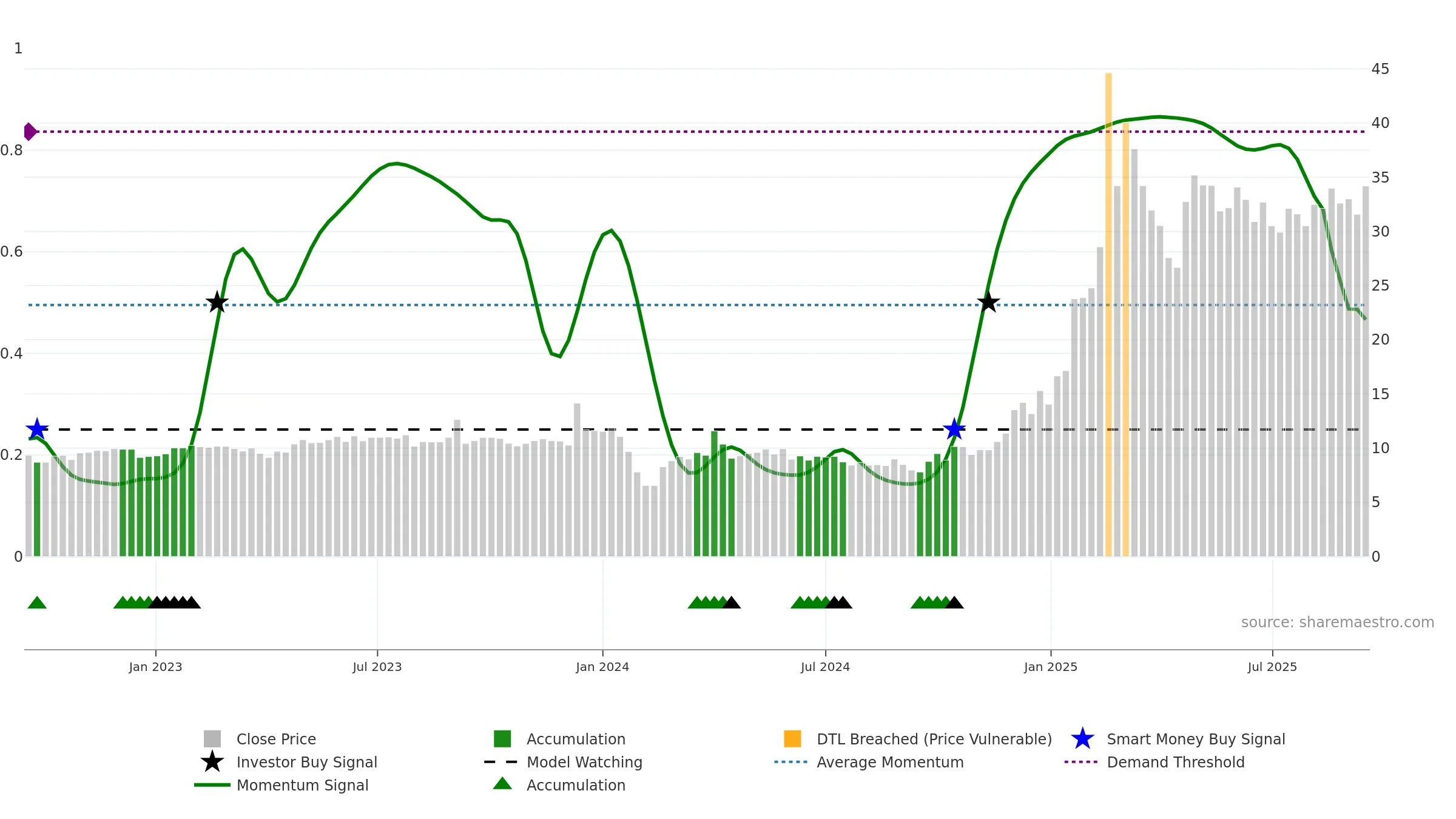
Task: Click the Jan 2025 axis label
Action: [x=1051, y=667]
